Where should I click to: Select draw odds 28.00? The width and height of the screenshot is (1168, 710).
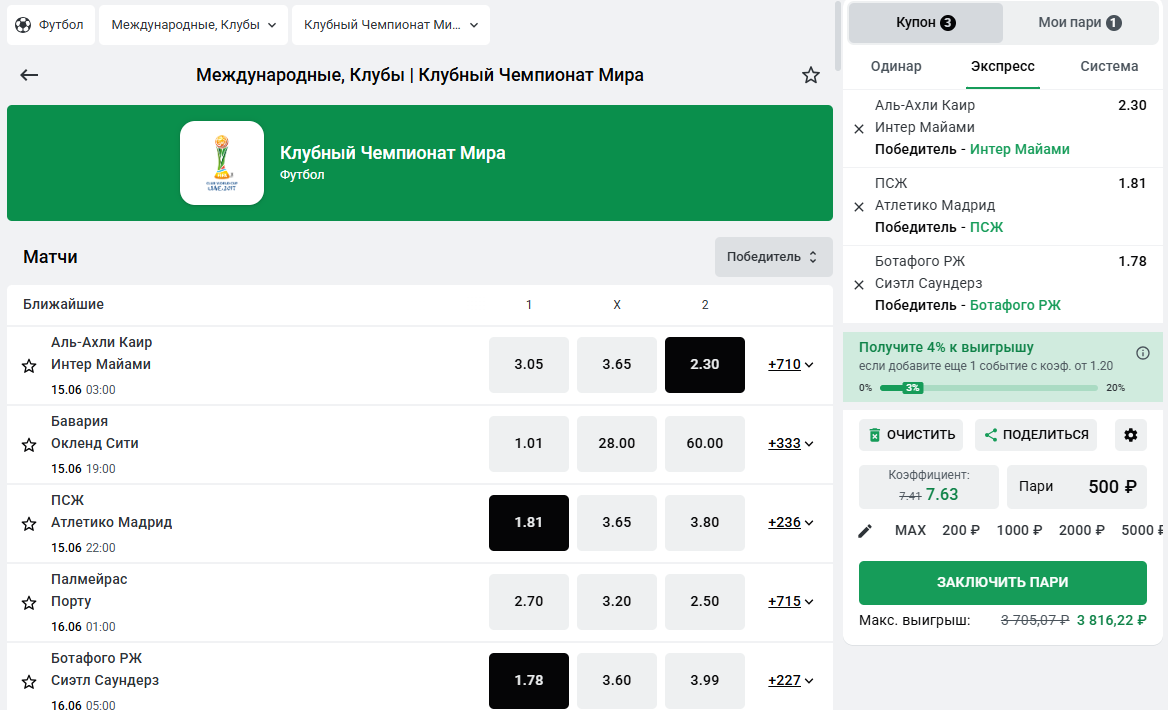pyautogui.click(x=617, y=443)
